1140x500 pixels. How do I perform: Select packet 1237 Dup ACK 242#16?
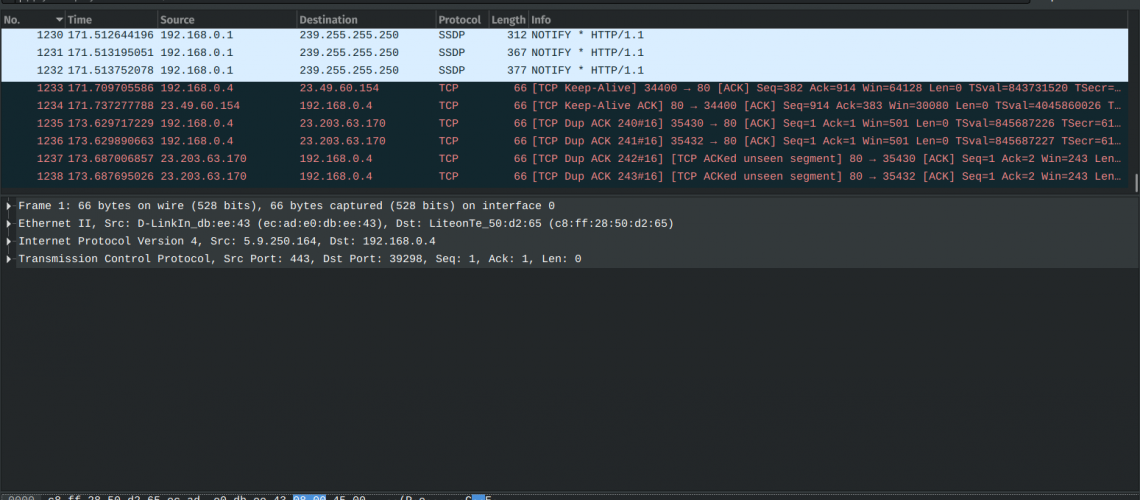(x=565, y=158)
